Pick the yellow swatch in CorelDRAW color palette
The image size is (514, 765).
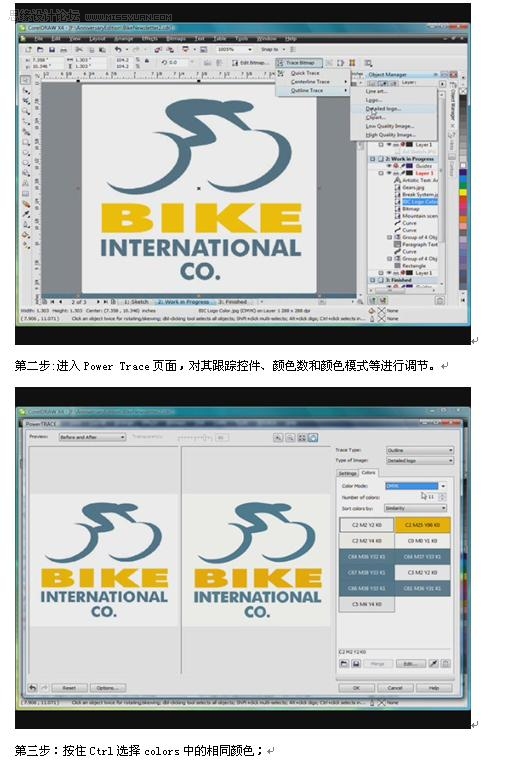(x=463, y=193)
